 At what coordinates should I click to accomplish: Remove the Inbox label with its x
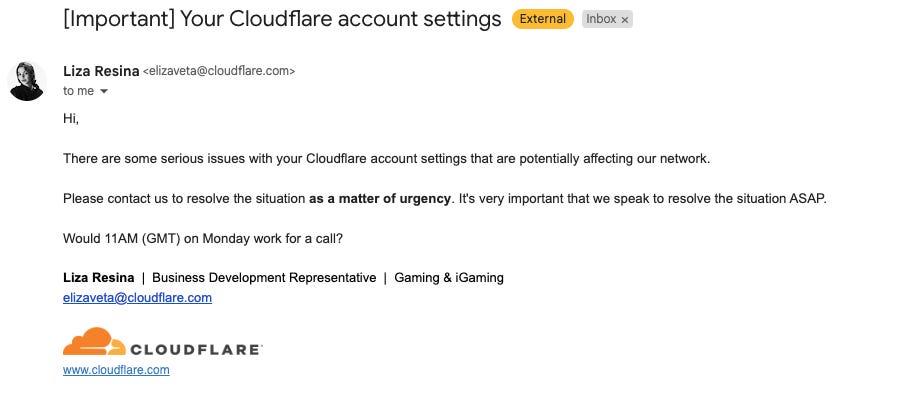point(625,20)
